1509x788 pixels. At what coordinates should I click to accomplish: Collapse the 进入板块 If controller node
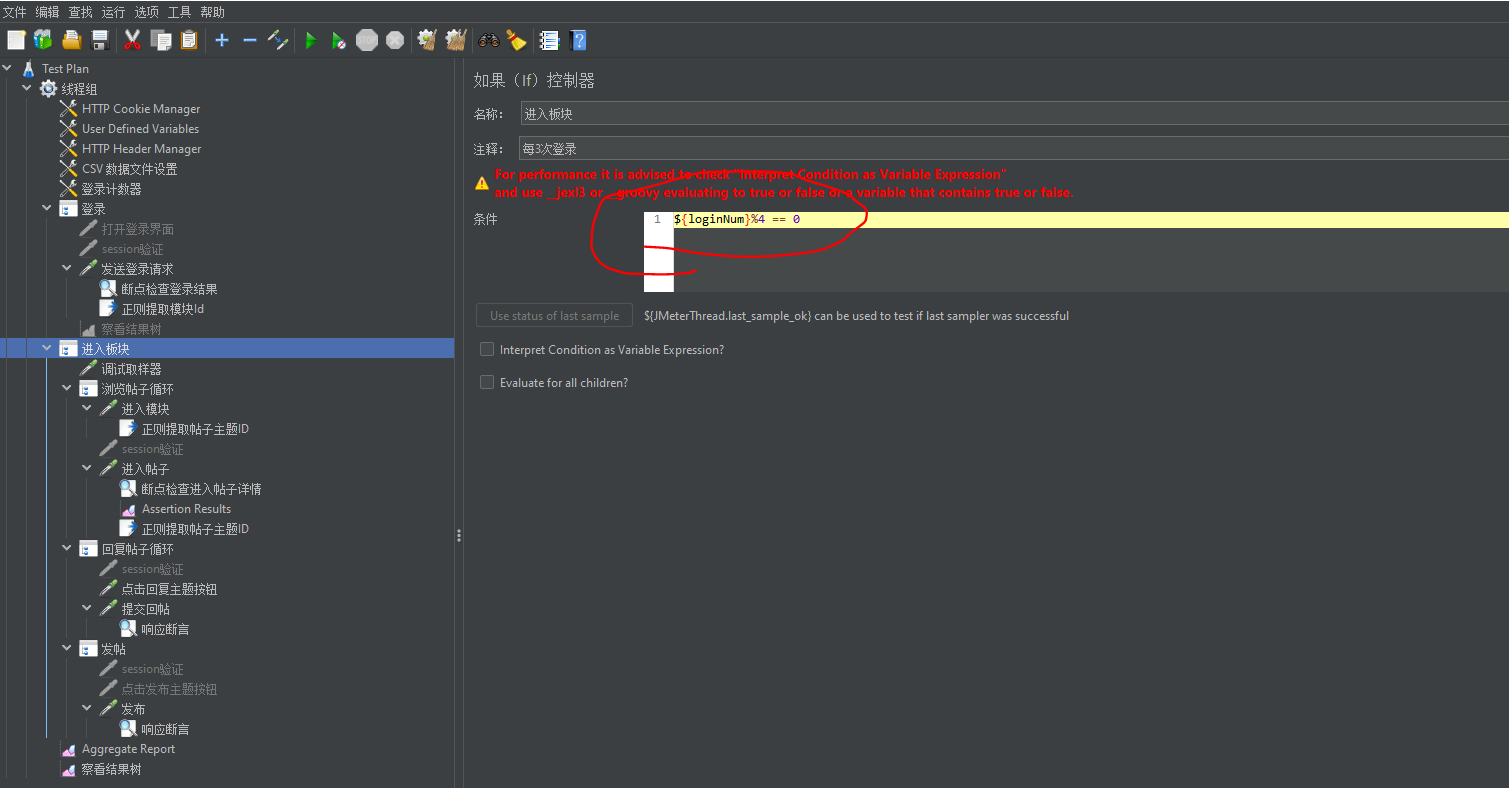tap(47, 349)
